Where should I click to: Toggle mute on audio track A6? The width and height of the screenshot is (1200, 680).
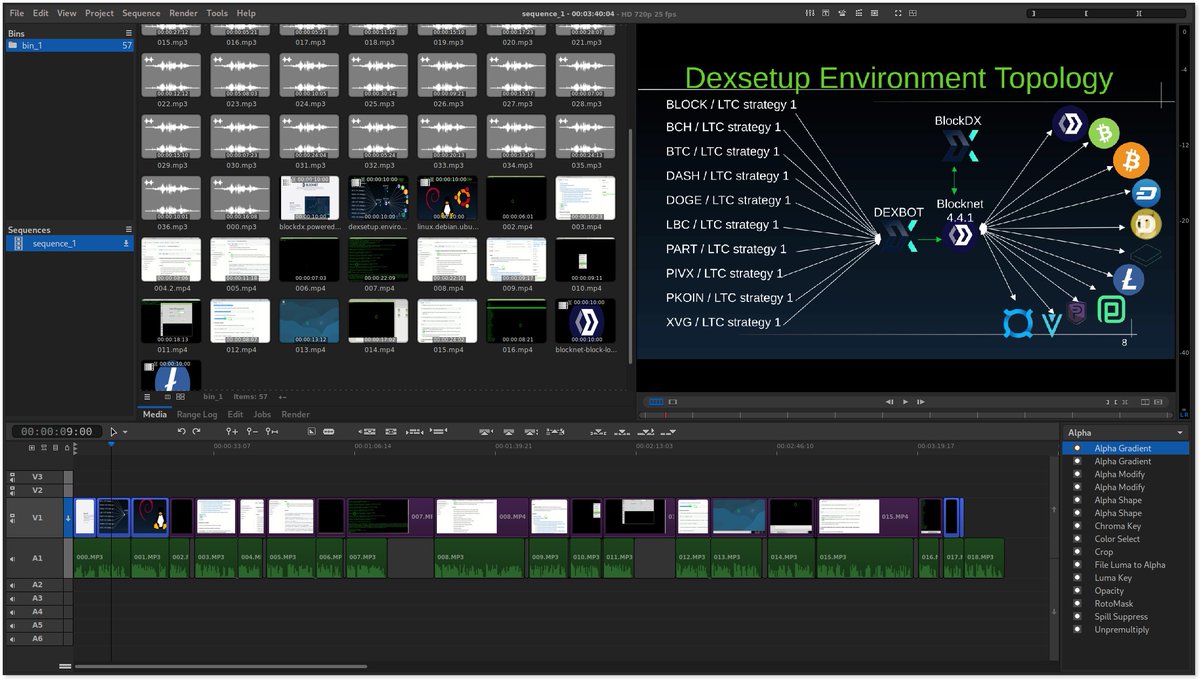(13, 639)
